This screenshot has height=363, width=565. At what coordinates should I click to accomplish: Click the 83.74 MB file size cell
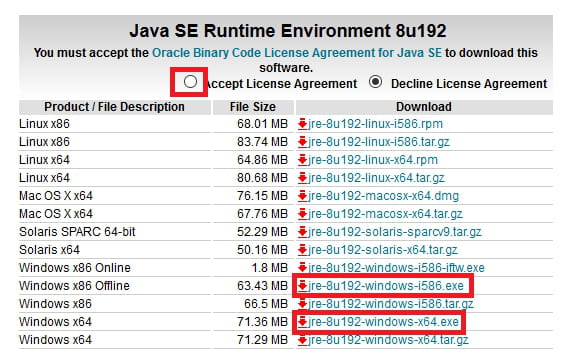262,142
